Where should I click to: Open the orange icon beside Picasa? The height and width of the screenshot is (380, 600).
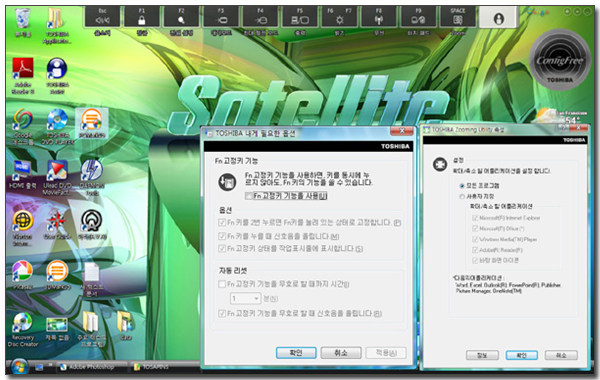point(57,275)
